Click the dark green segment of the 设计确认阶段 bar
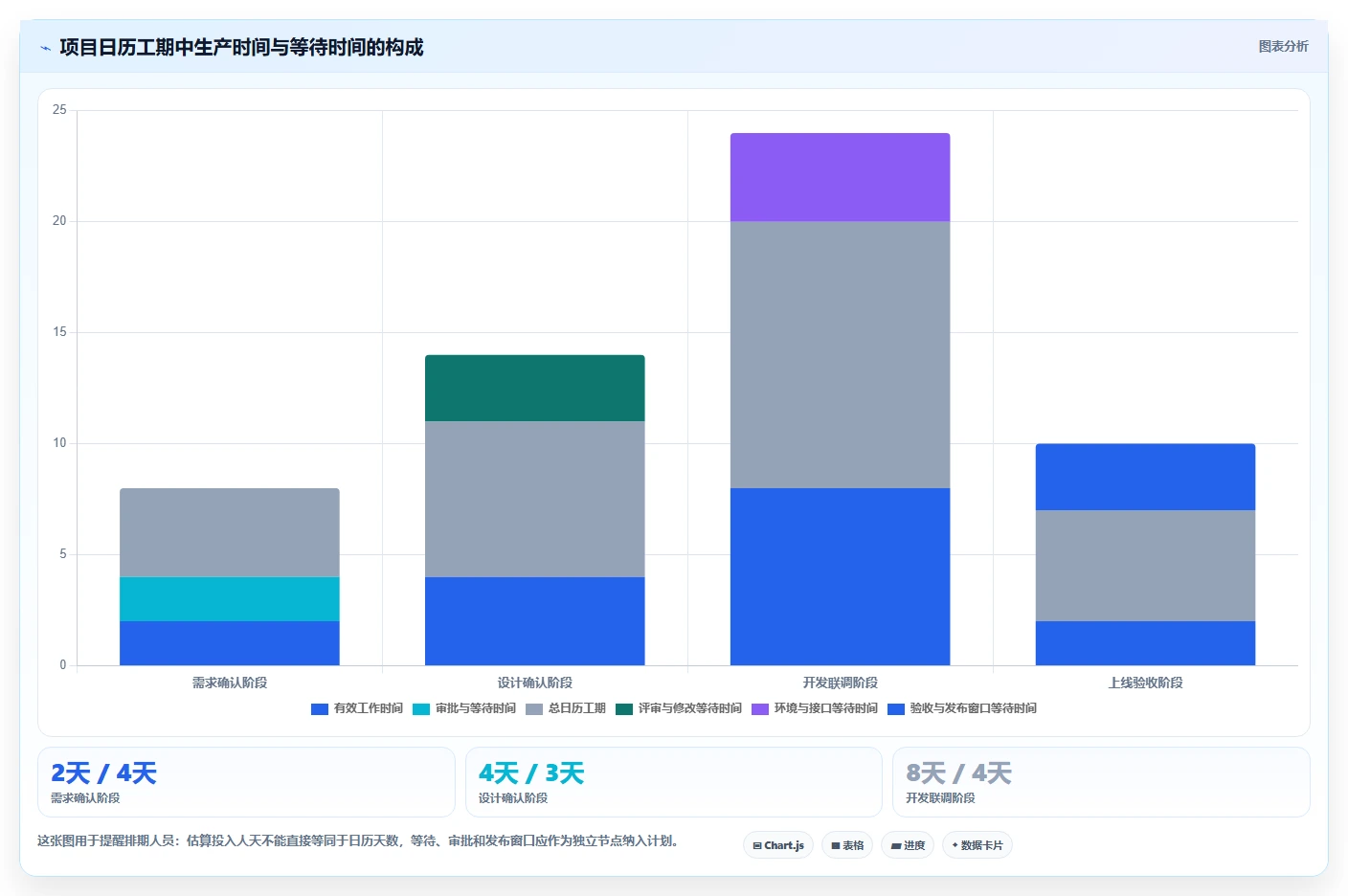1348x896 pixels. 535,388
